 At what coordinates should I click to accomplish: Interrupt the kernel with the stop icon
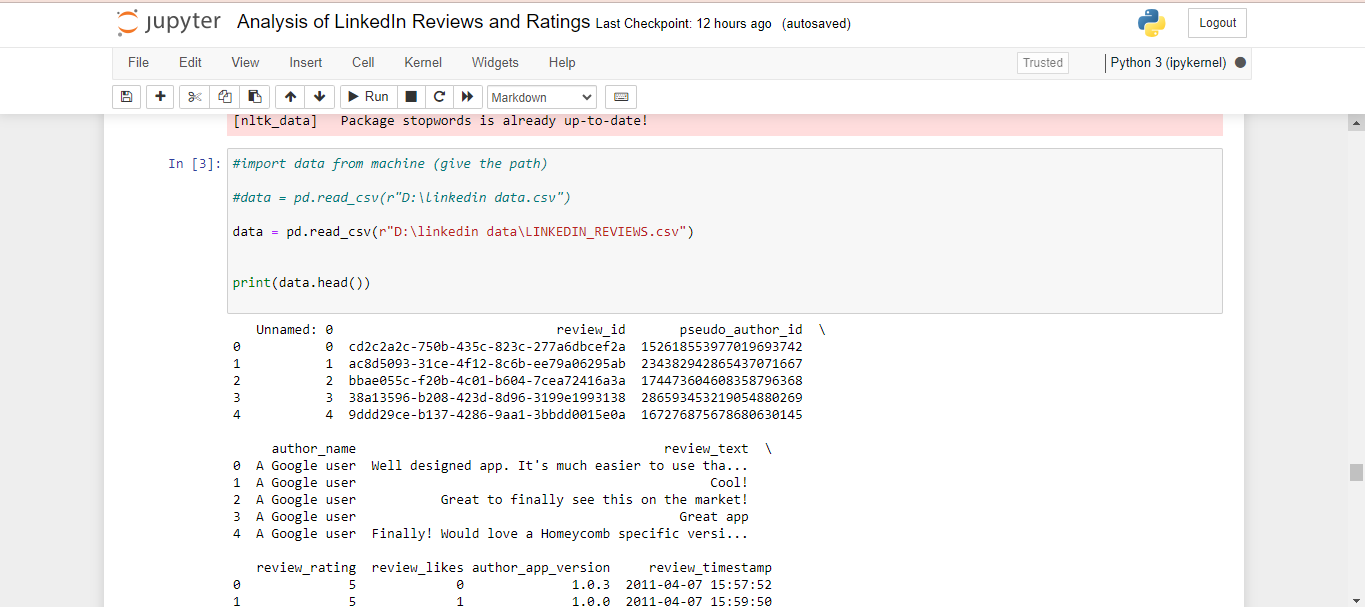(411, 96)
